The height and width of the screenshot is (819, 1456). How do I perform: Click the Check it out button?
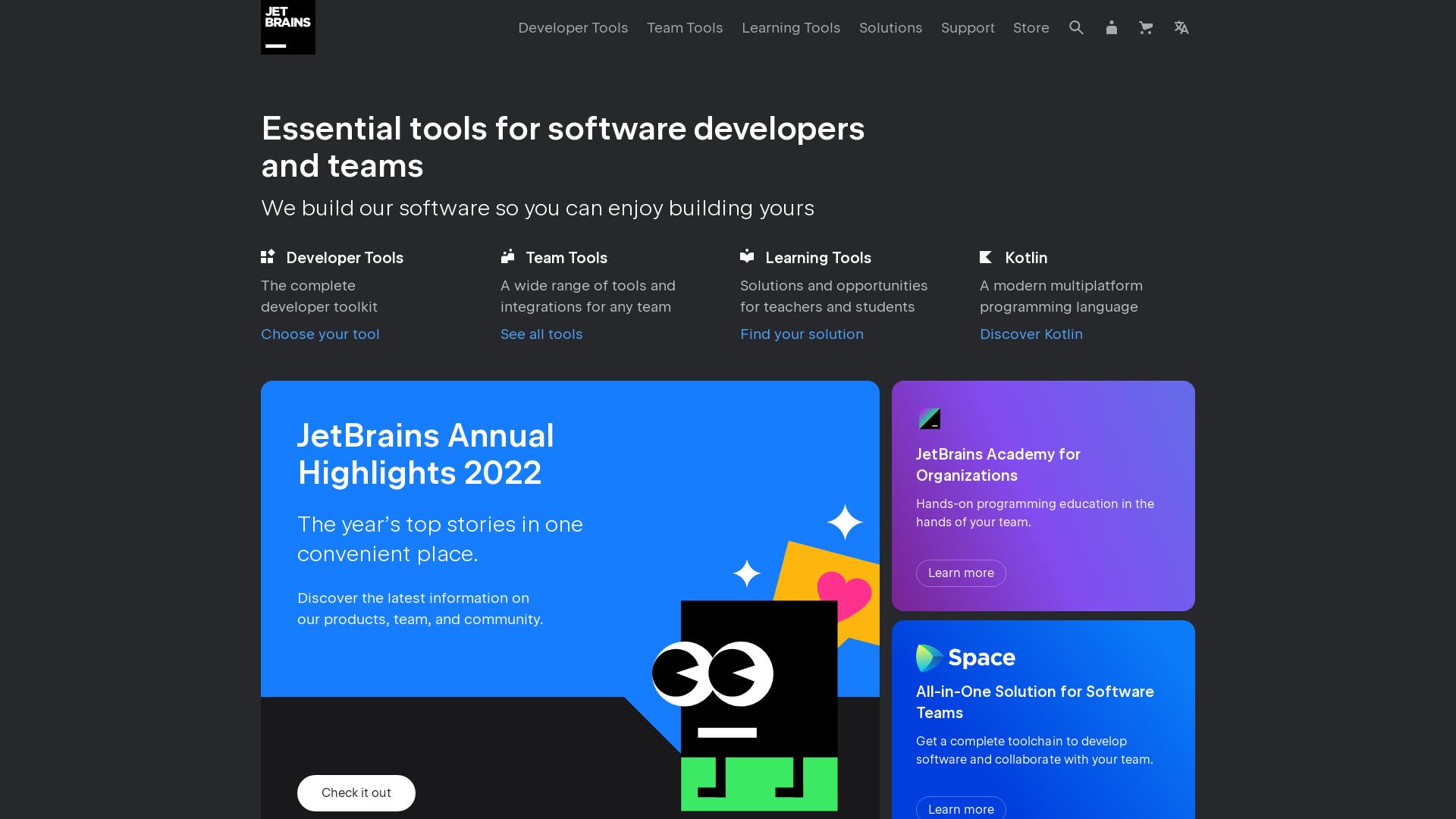(x=356, y=792)
